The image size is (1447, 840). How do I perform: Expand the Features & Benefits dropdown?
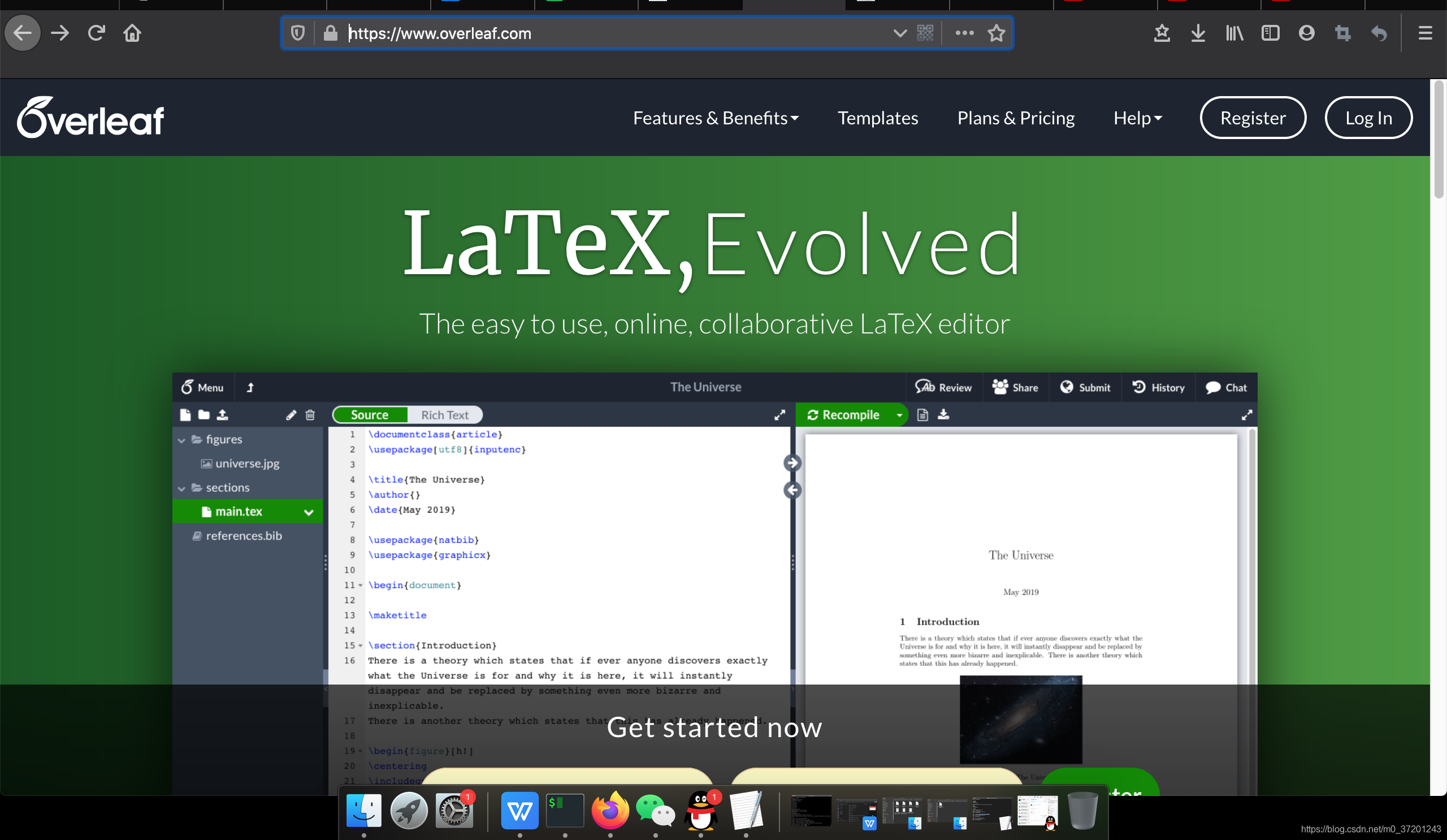(x=716, y=118)
